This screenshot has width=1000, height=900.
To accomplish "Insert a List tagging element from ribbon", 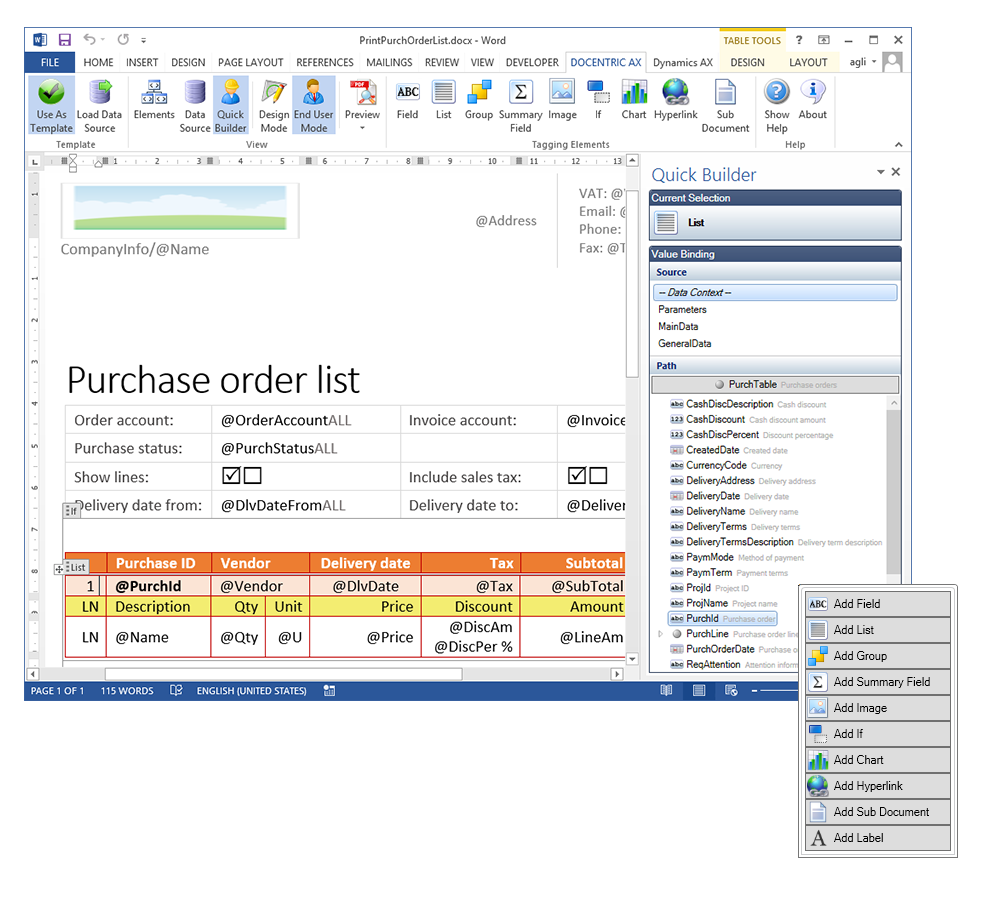I will click(443, 100).
